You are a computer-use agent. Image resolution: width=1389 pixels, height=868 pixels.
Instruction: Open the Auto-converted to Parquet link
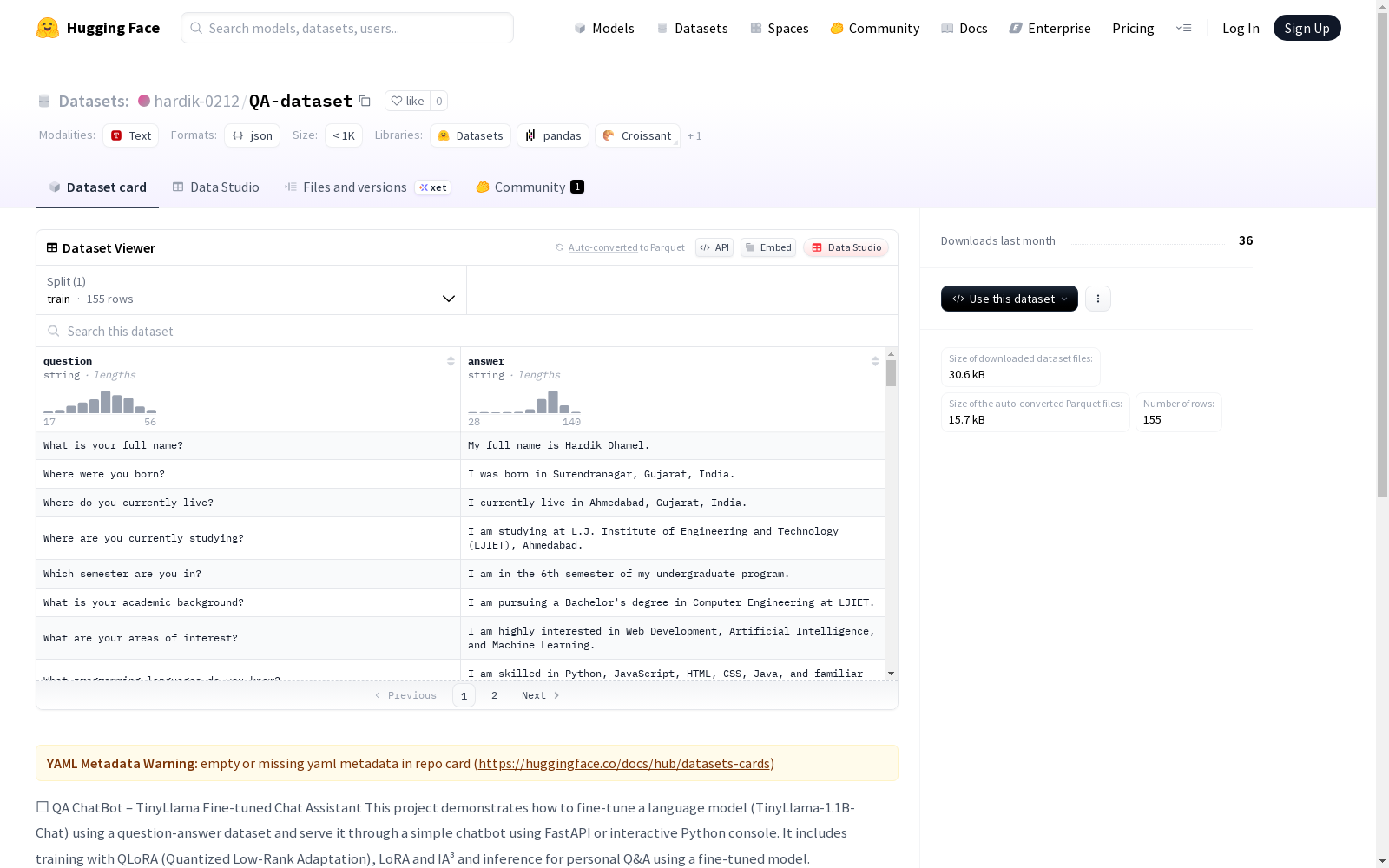coord(620,247)
